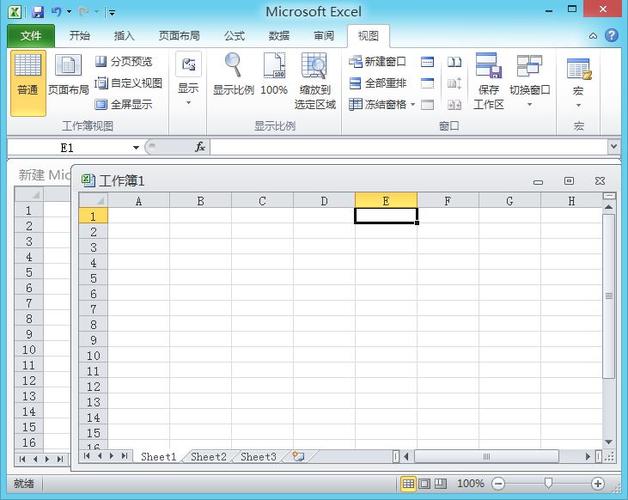Viewport: 628px width, 500px height.
Task: Click the Undo icon in quick access toolbar
Action: [x=56, y=12]
